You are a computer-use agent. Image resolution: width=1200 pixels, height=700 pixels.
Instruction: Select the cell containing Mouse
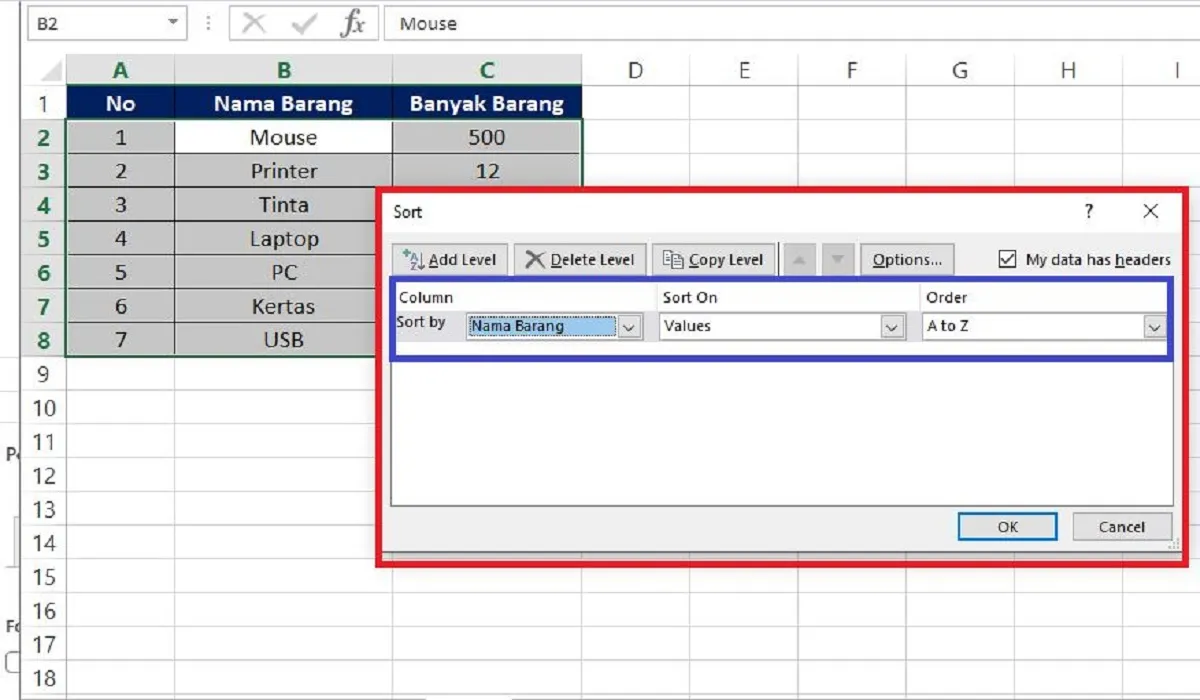(x=284, y=137)
